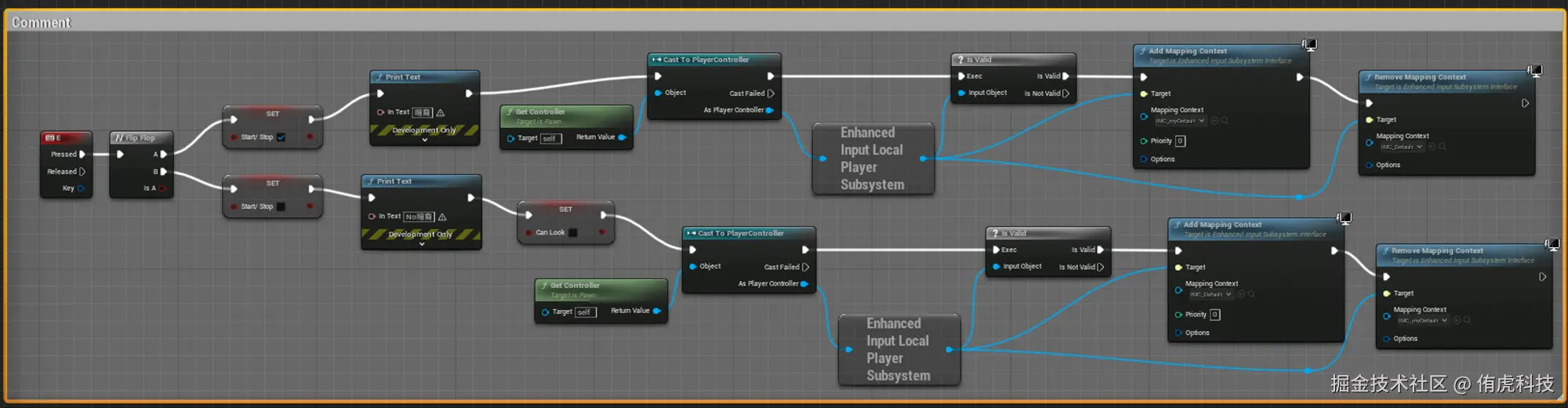
Task: Click the Flip Flop node title
Action: (140, 138)
